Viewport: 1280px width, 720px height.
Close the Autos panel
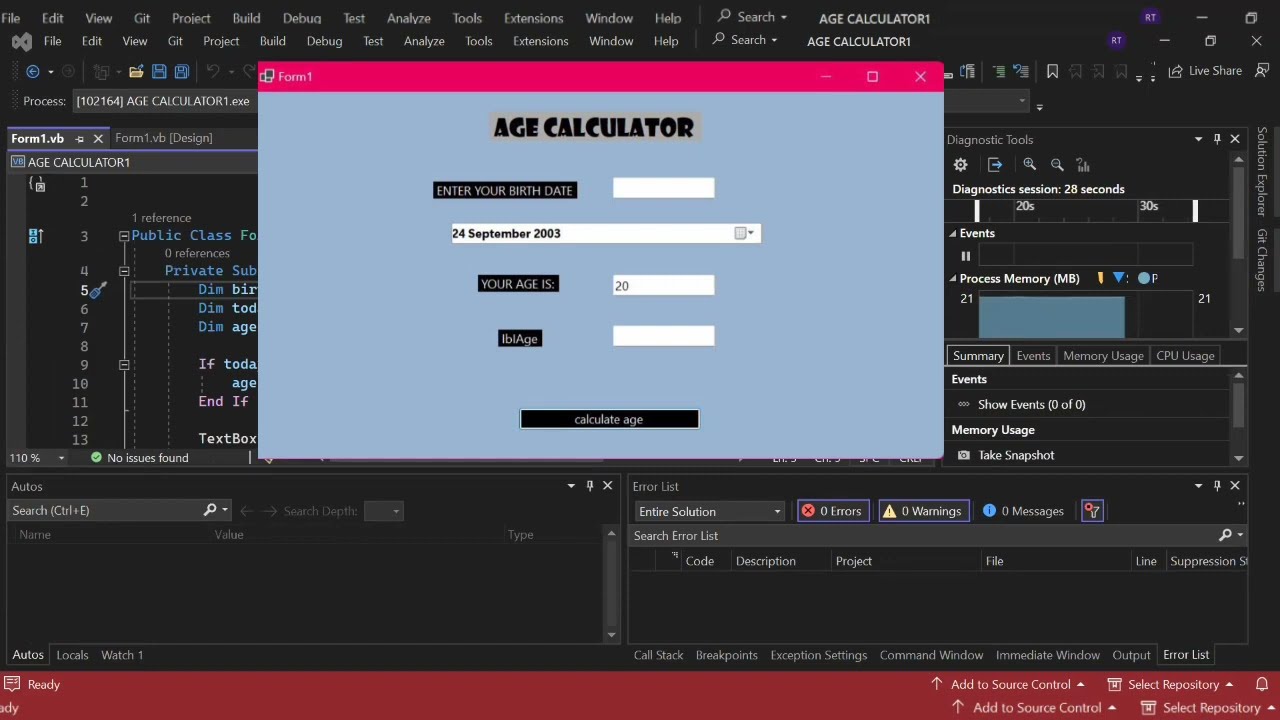[607, 486]
